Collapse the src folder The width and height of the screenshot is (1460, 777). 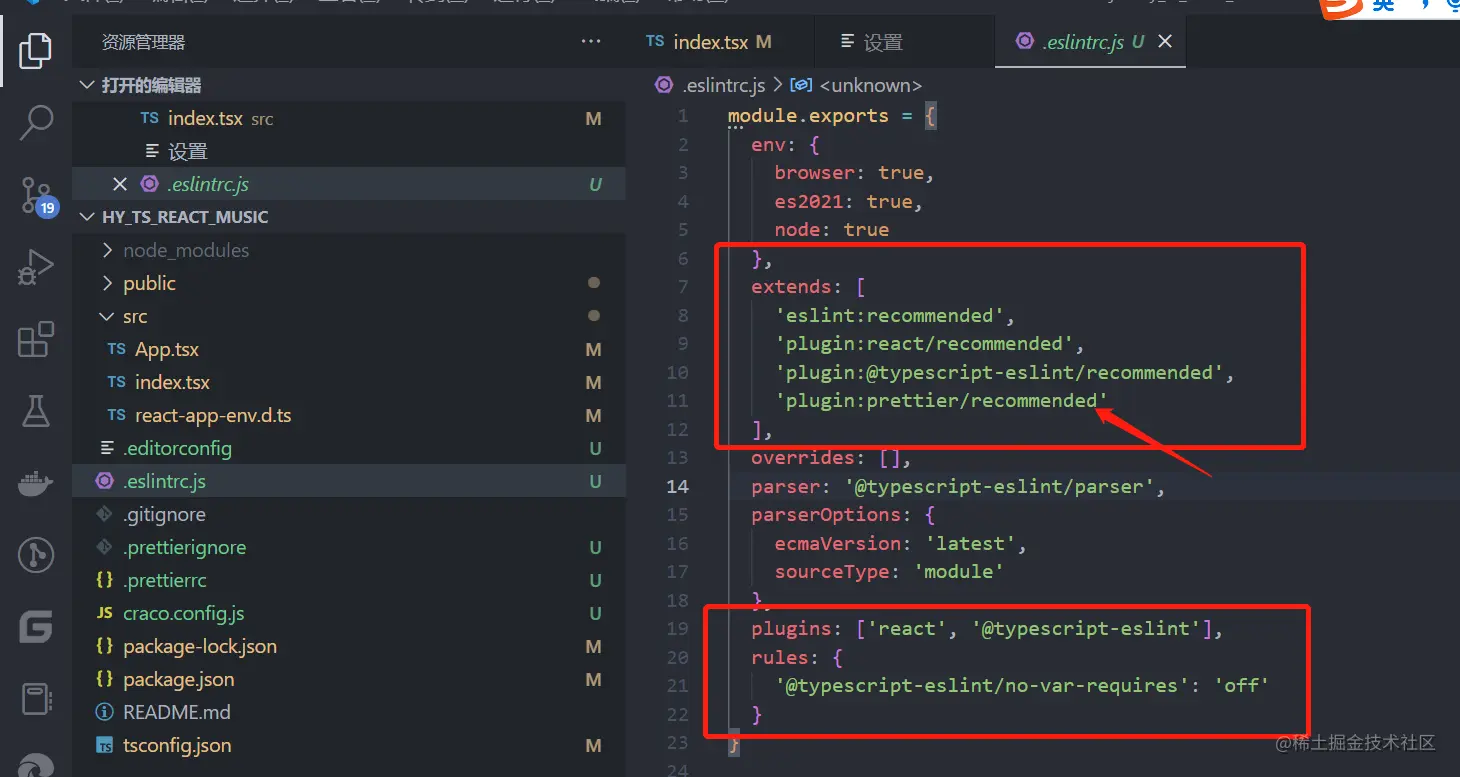(x=108, y=316)
